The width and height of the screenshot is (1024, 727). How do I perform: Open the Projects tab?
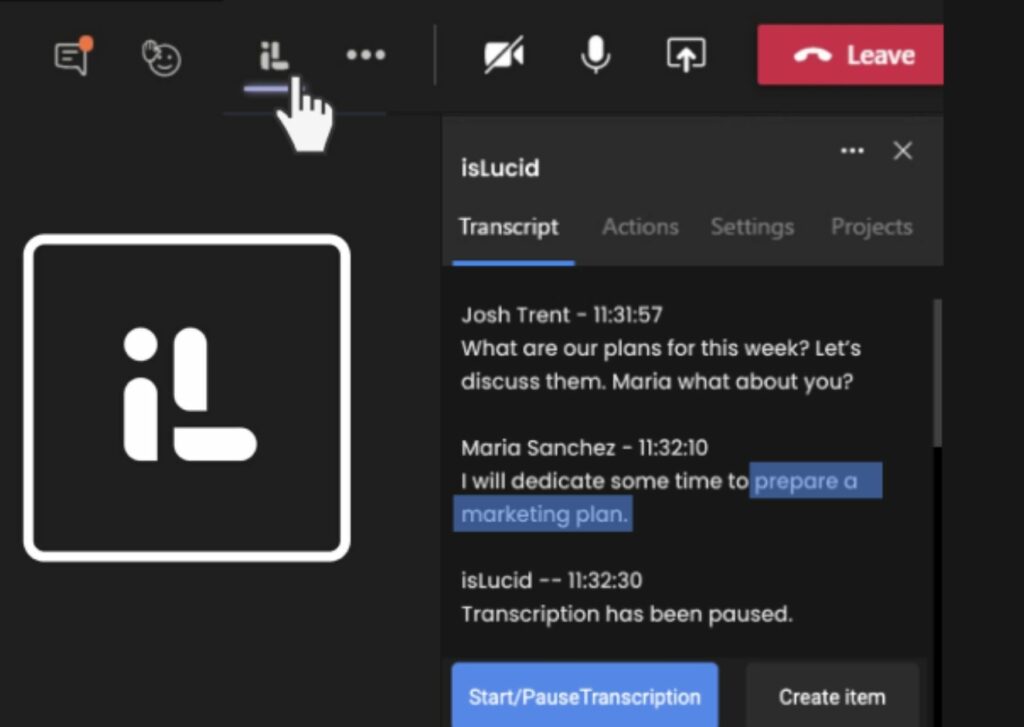tap(872, 227)
